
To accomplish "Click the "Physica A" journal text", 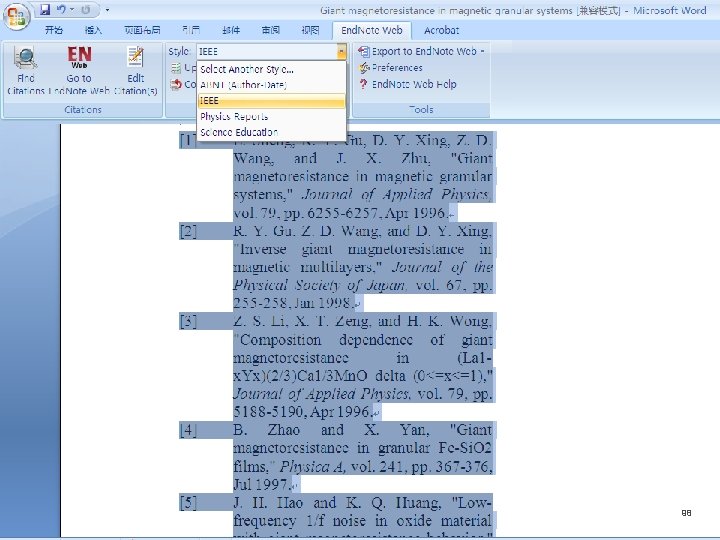I will (313, 467).
